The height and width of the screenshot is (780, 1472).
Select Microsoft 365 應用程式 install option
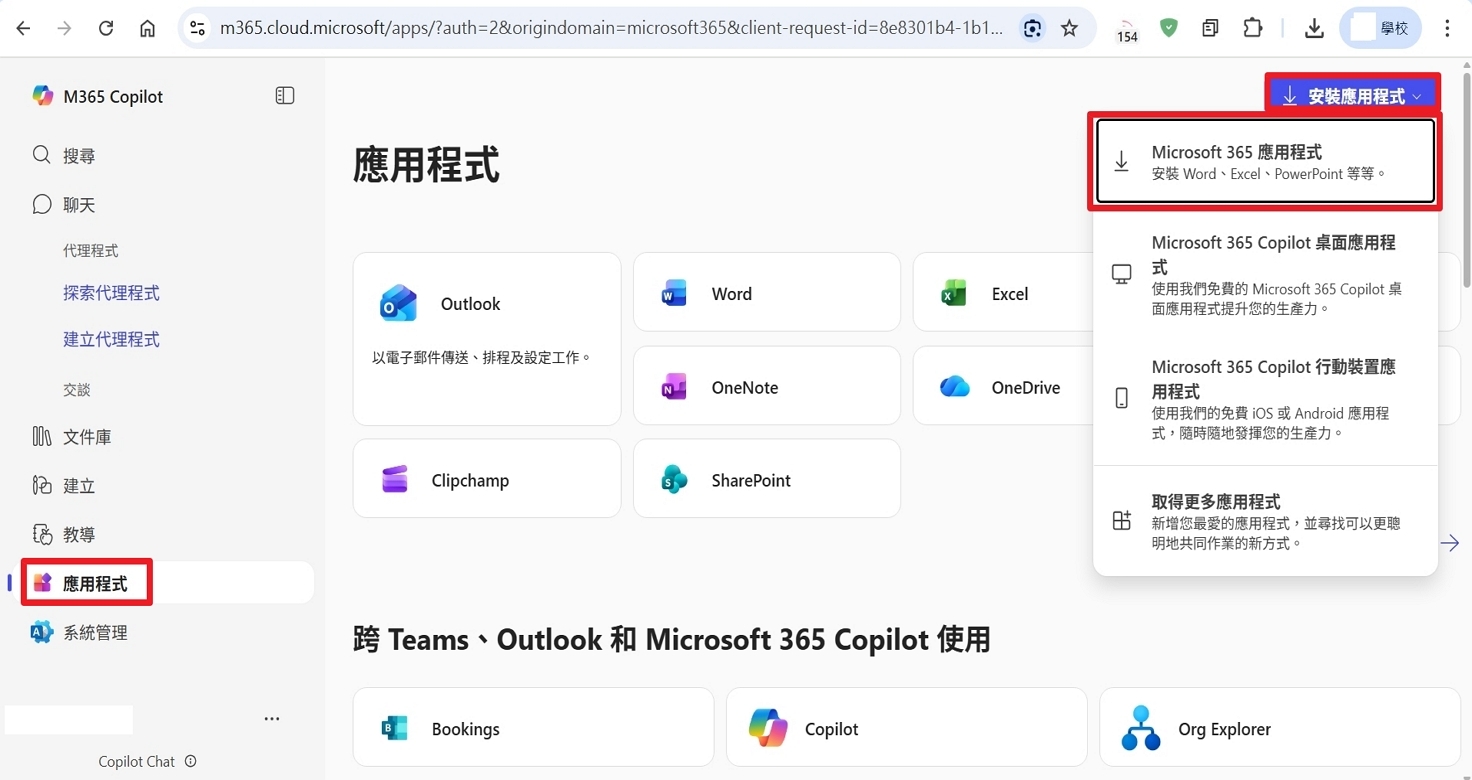coord(1265,162)
